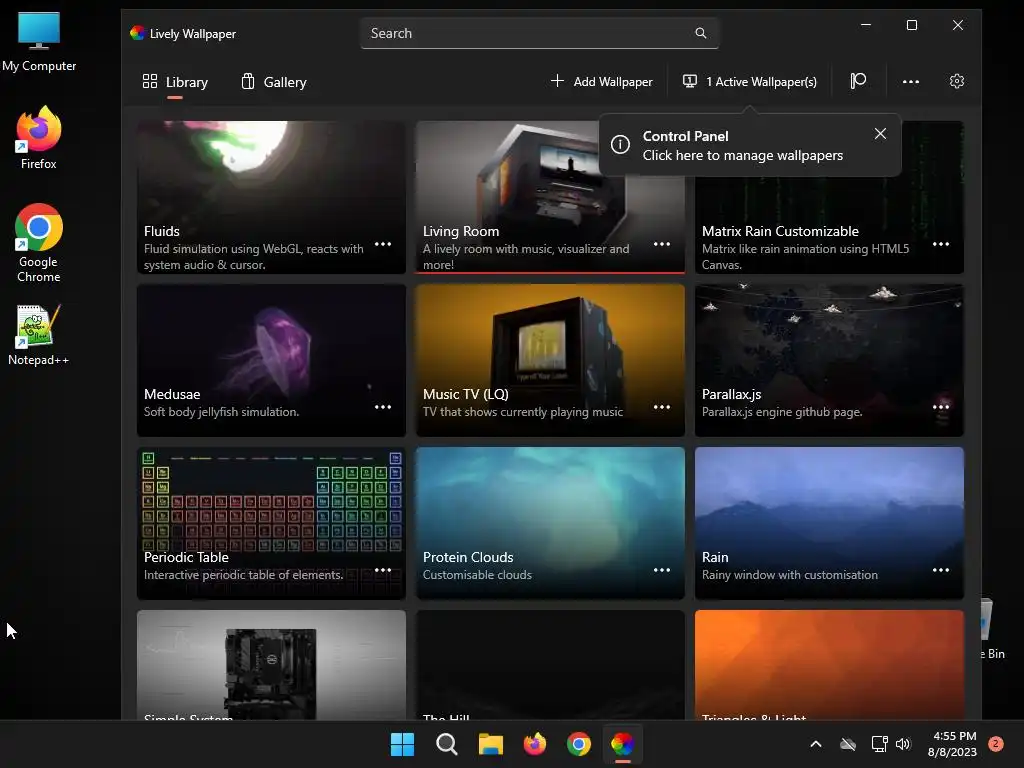
Task: Click the search magnifier icon
Action: 701,33
